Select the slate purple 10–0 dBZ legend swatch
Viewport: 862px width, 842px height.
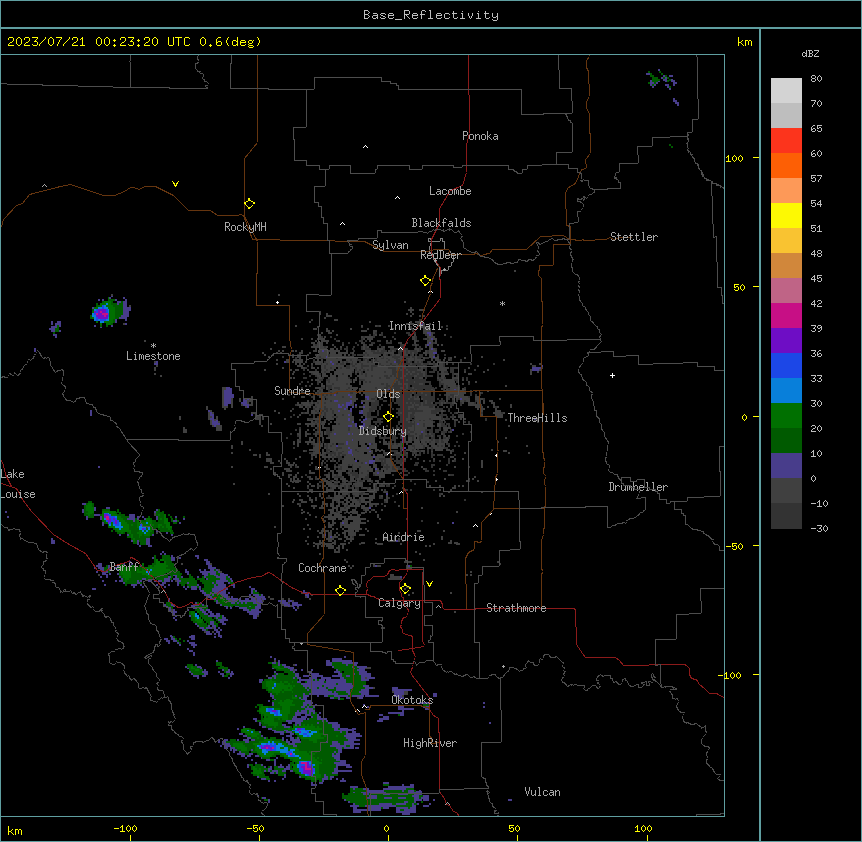[x=786, y=466]
